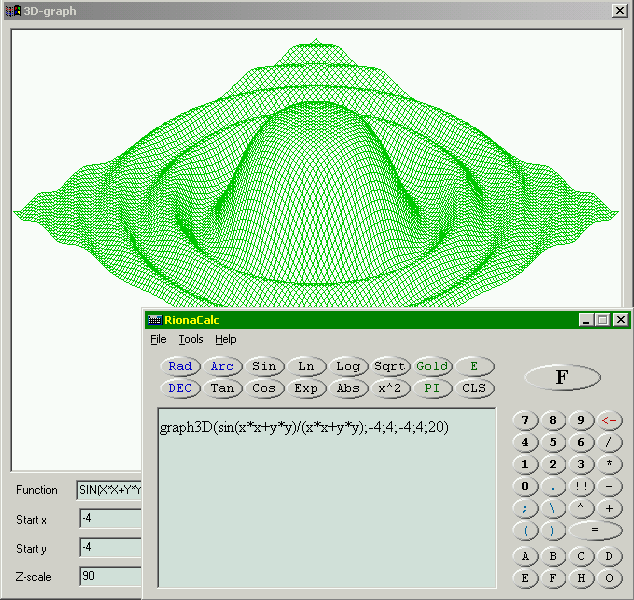
Task: Click the close parenthesis key
Action: (553, 530)
